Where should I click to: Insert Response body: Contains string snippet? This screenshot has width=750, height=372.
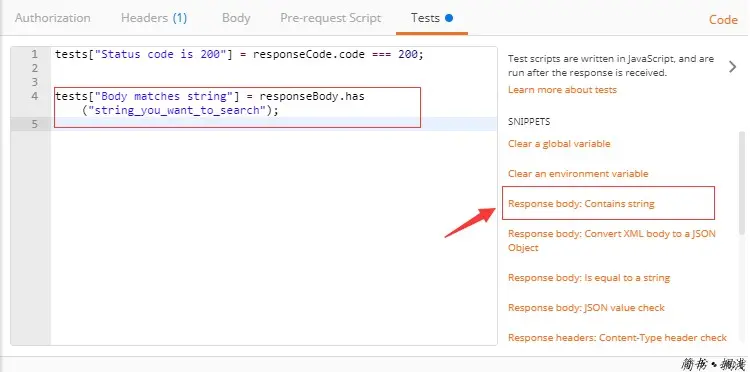point(581,204)
